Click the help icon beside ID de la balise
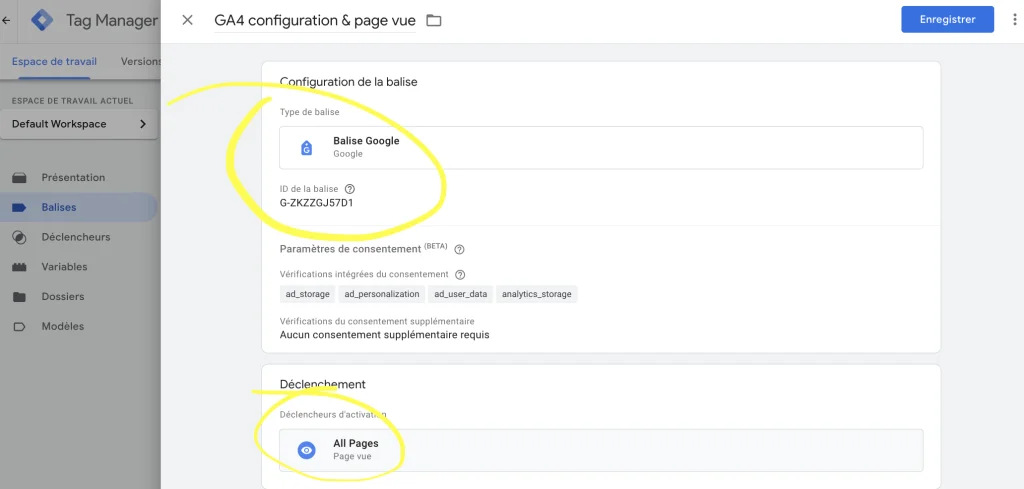Image resolution: width=1024 pixels, height=489 pixels. point(350,188)
